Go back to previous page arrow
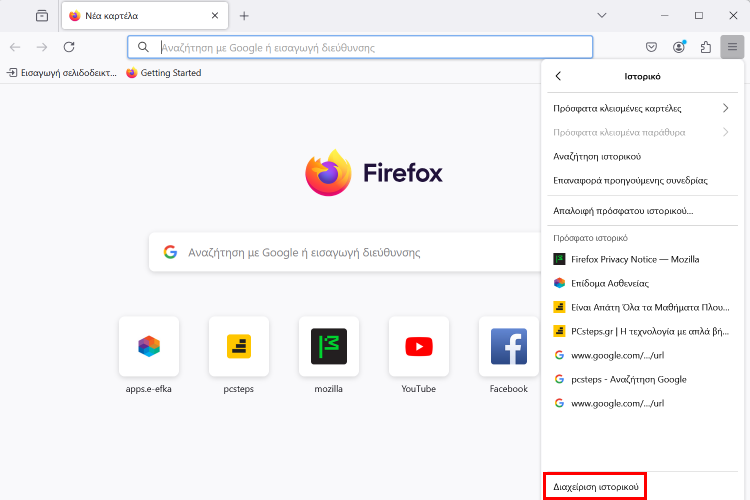 pos(15,47)
